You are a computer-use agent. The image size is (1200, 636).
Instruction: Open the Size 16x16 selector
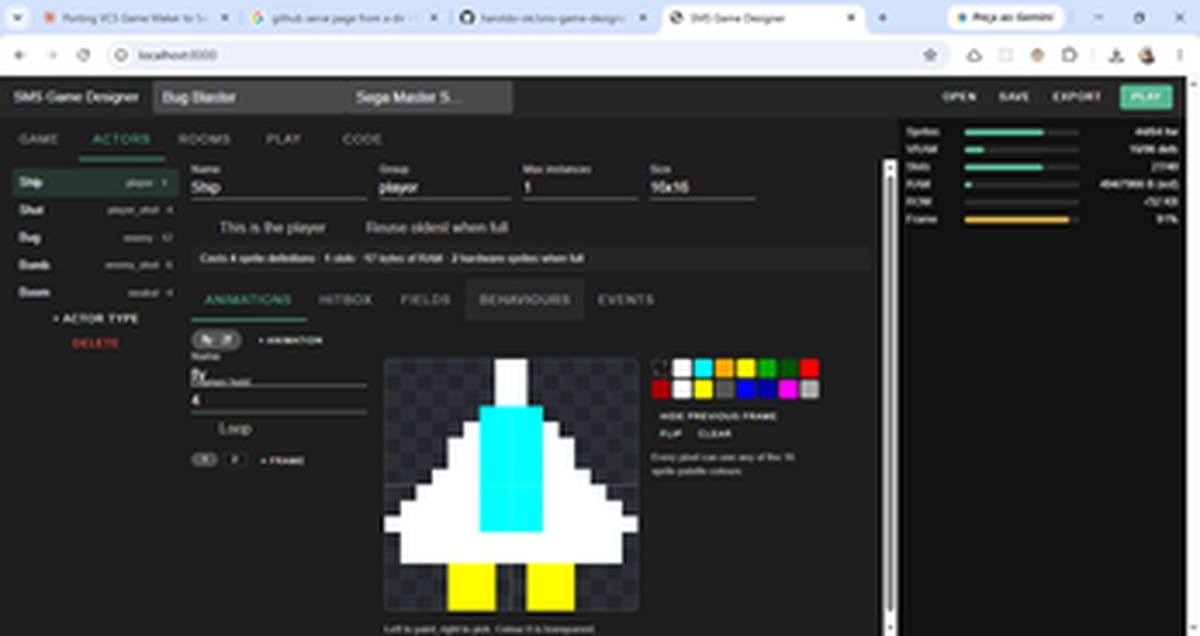pyautogui.click(x=702, y=187)
